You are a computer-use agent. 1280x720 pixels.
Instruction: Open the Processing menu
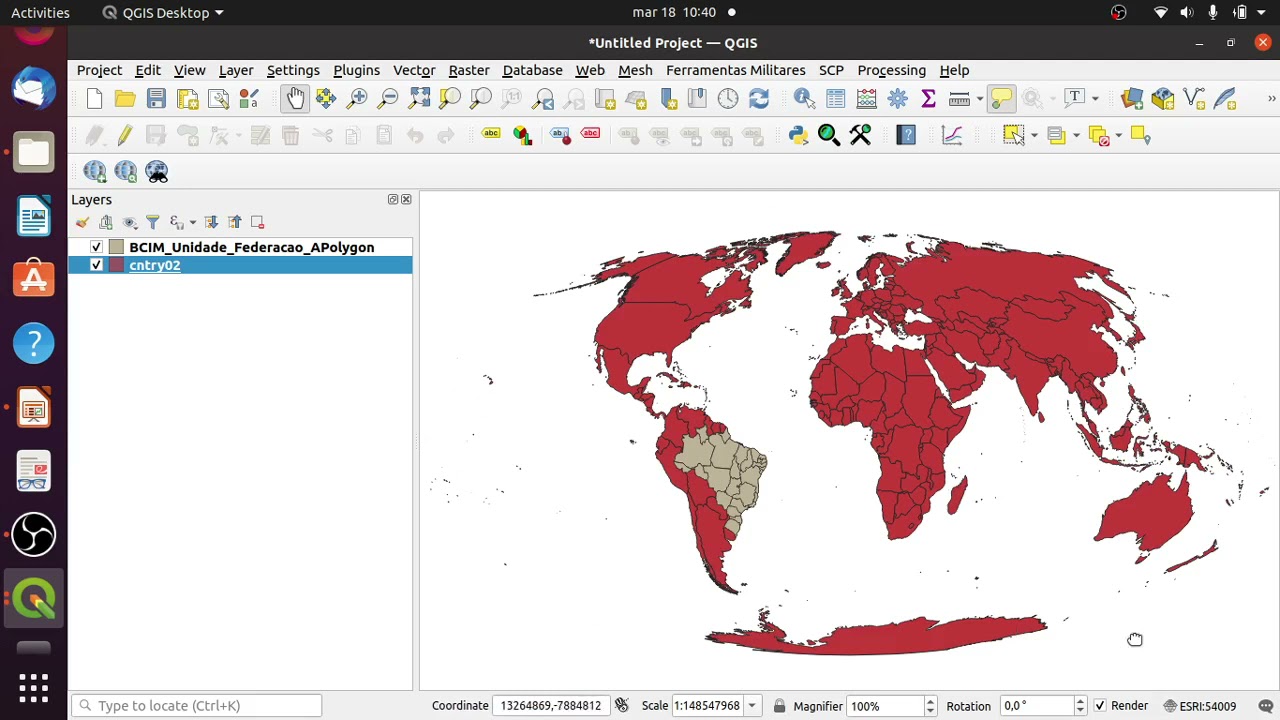[891, 70]
